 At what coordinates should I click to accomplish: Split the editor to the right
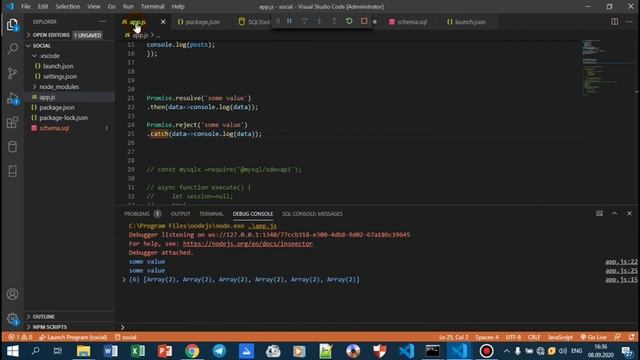[x=614, y=22]
